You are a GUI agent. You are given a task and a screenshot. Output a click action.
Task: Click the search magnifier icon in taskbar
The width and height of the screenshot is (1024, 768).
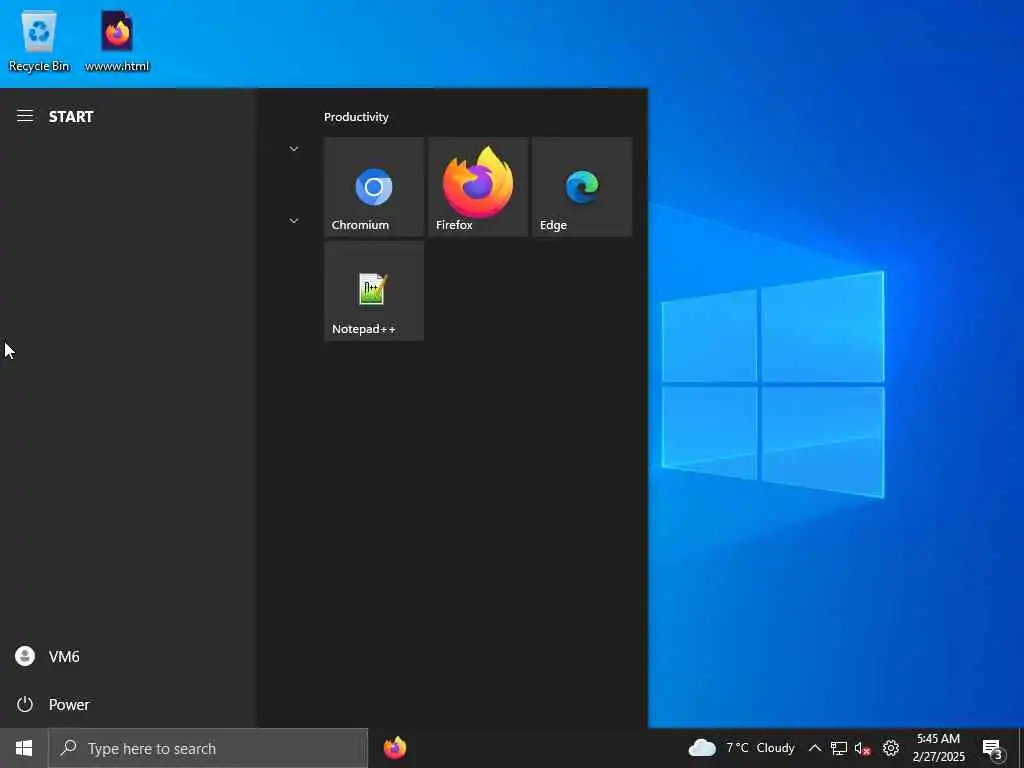pyautogui.click(x=68, y=747)
